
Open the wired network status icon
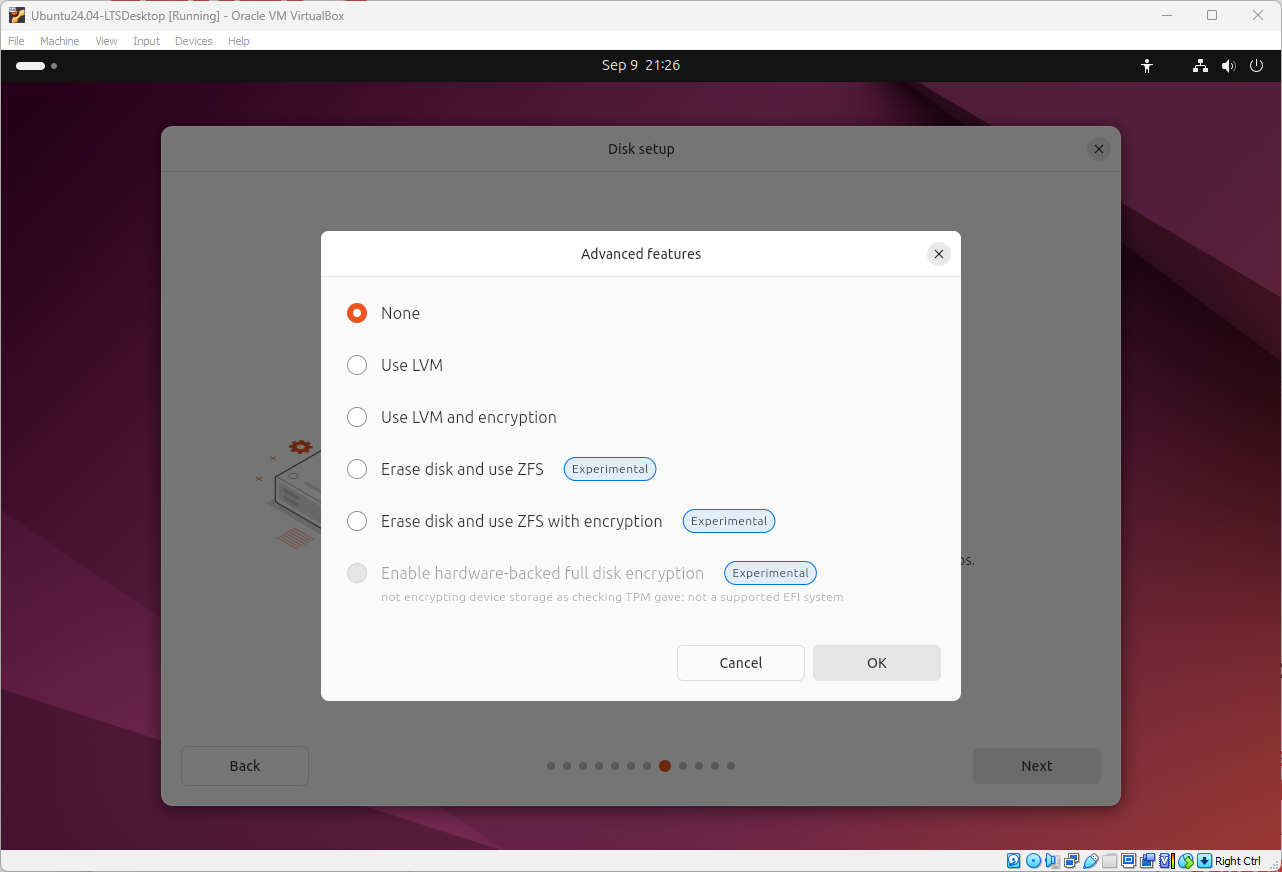pyautogui.click(x=1200, y=66)
